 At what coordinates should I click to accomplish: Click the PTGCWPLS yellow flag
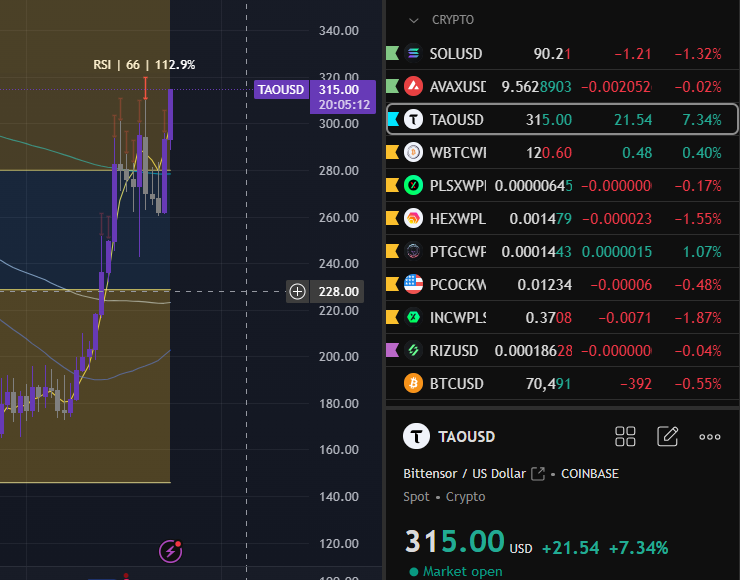(x=393, y=252)
